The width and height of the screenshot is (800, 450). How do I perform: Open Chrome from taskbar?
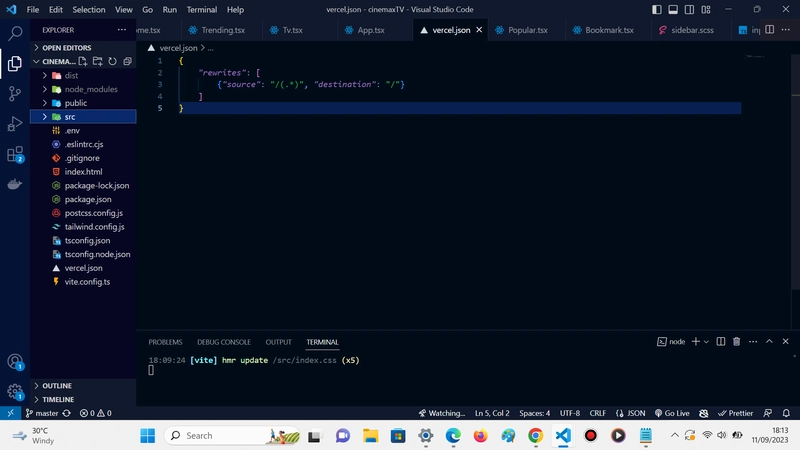click(x=535, y=435)
